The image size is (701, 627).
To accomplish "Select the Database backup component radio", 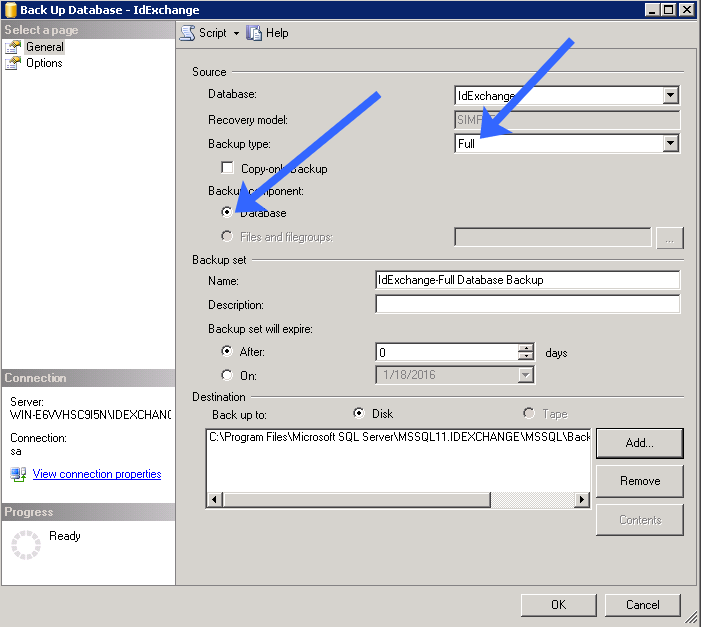I will 227,212.
